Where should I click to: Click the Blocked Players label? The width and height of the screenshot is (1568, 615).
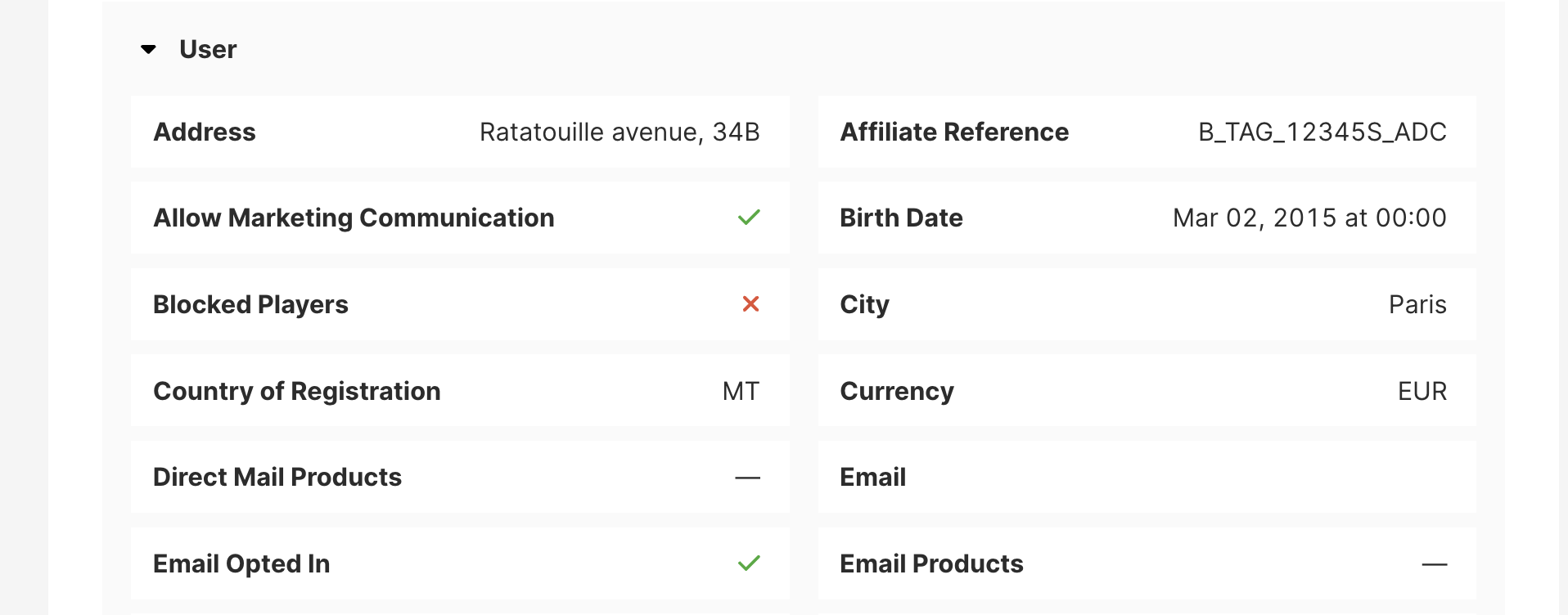(x=250, y=305)
